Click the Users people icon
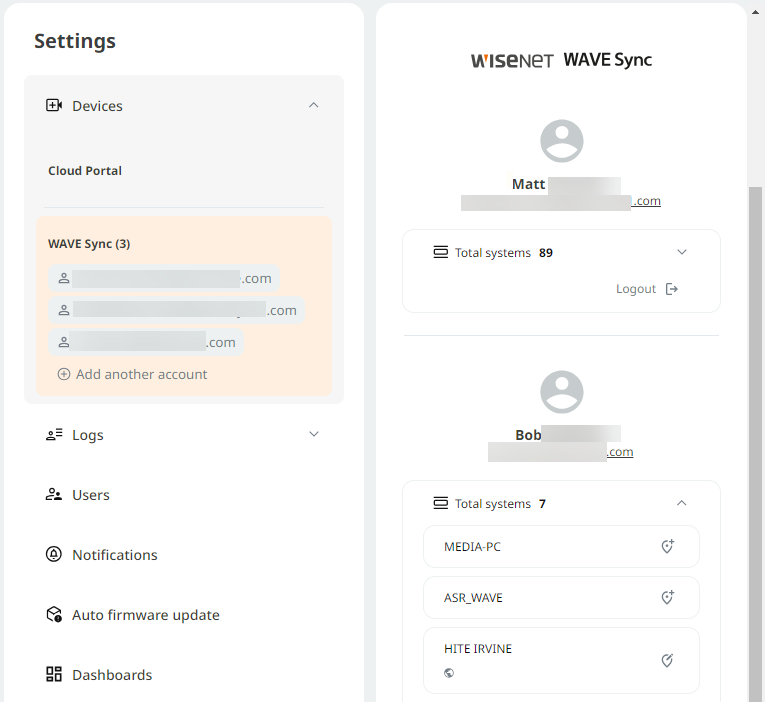The image size is (765, 702). [54, 495]
